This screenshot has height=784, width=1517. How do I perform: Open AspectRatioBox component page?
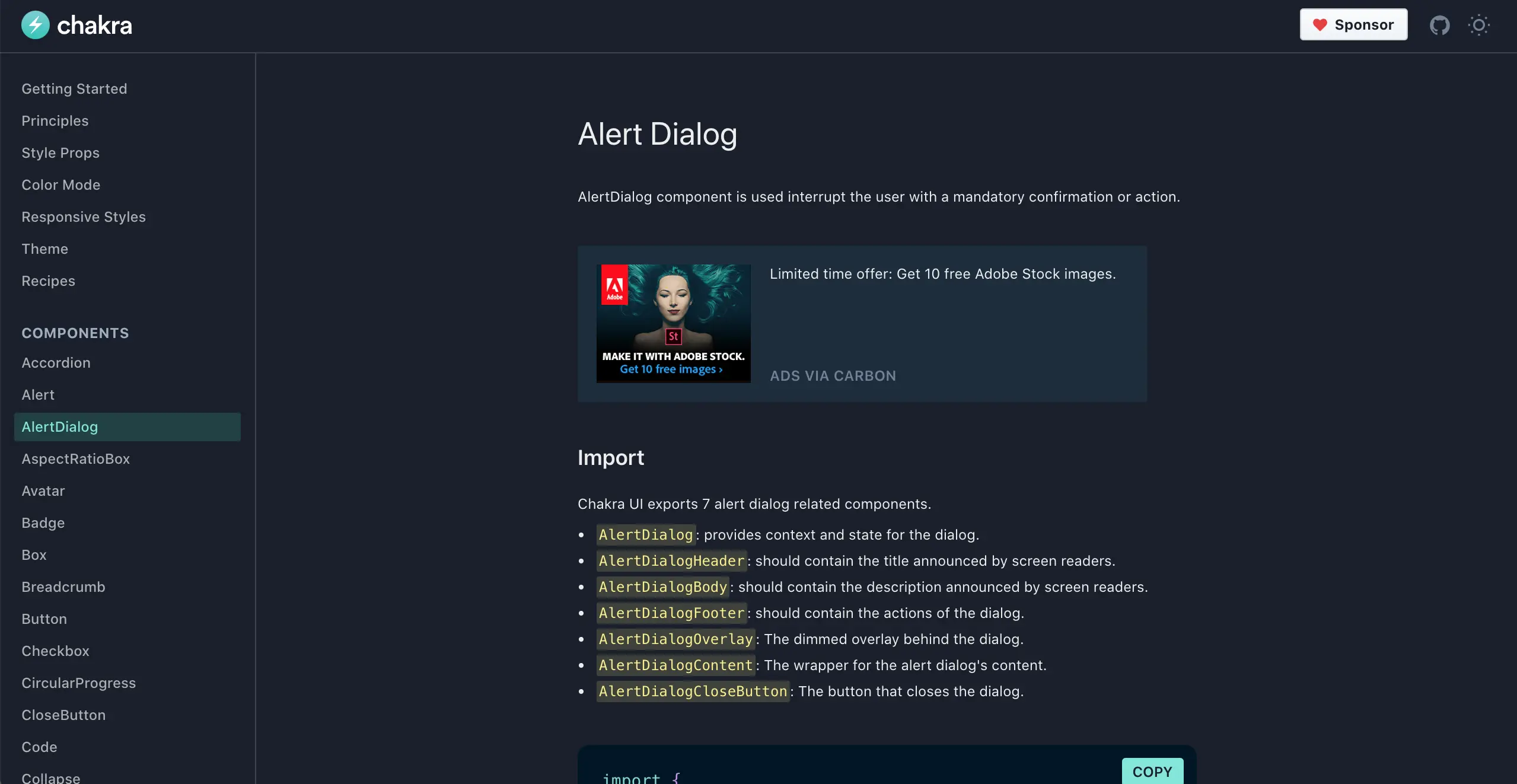pyautogui.click(x=75, y=459)
